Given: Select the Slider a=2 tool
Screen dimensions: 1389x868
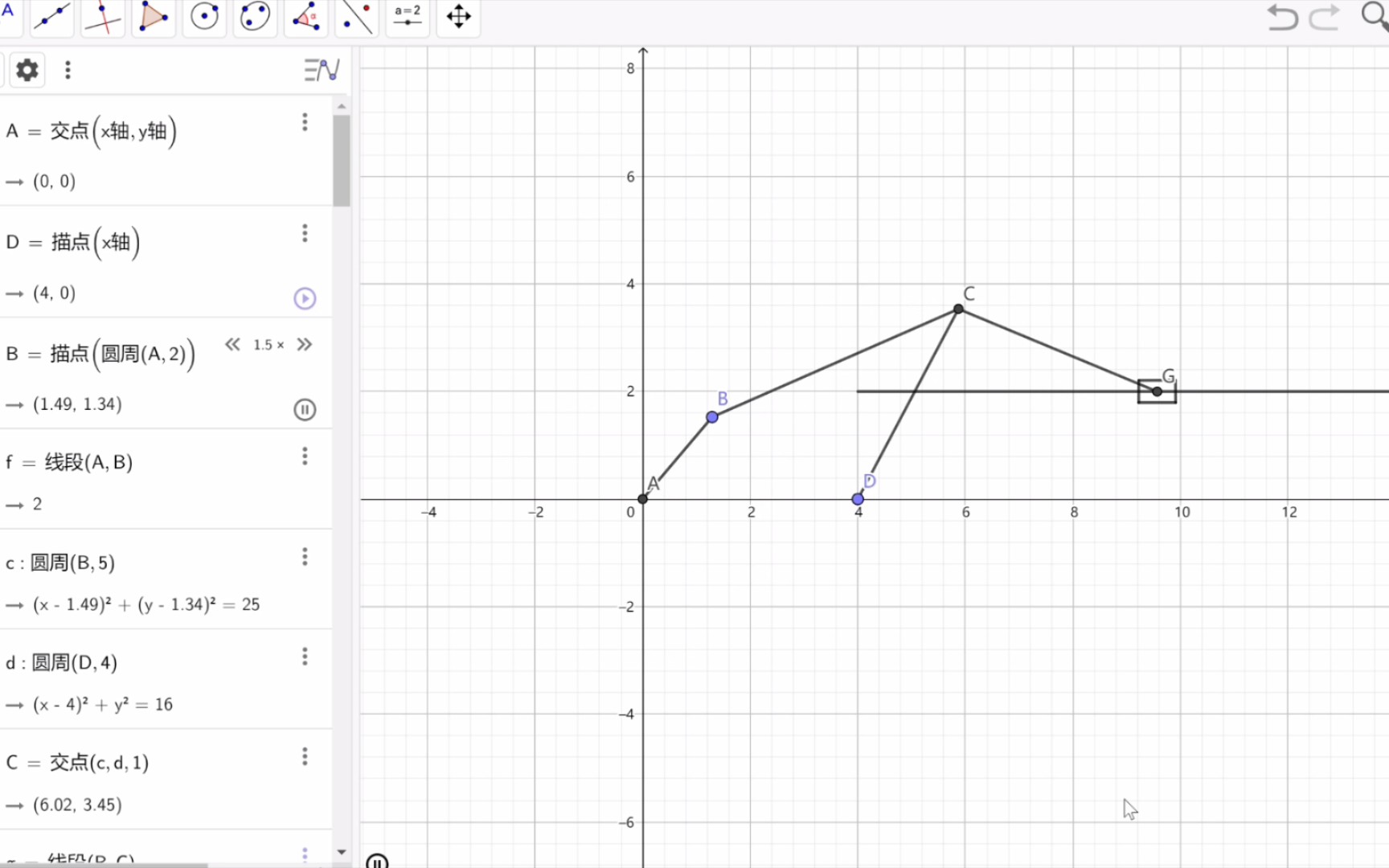Looking at the screenshot, I should click(408, 17).
